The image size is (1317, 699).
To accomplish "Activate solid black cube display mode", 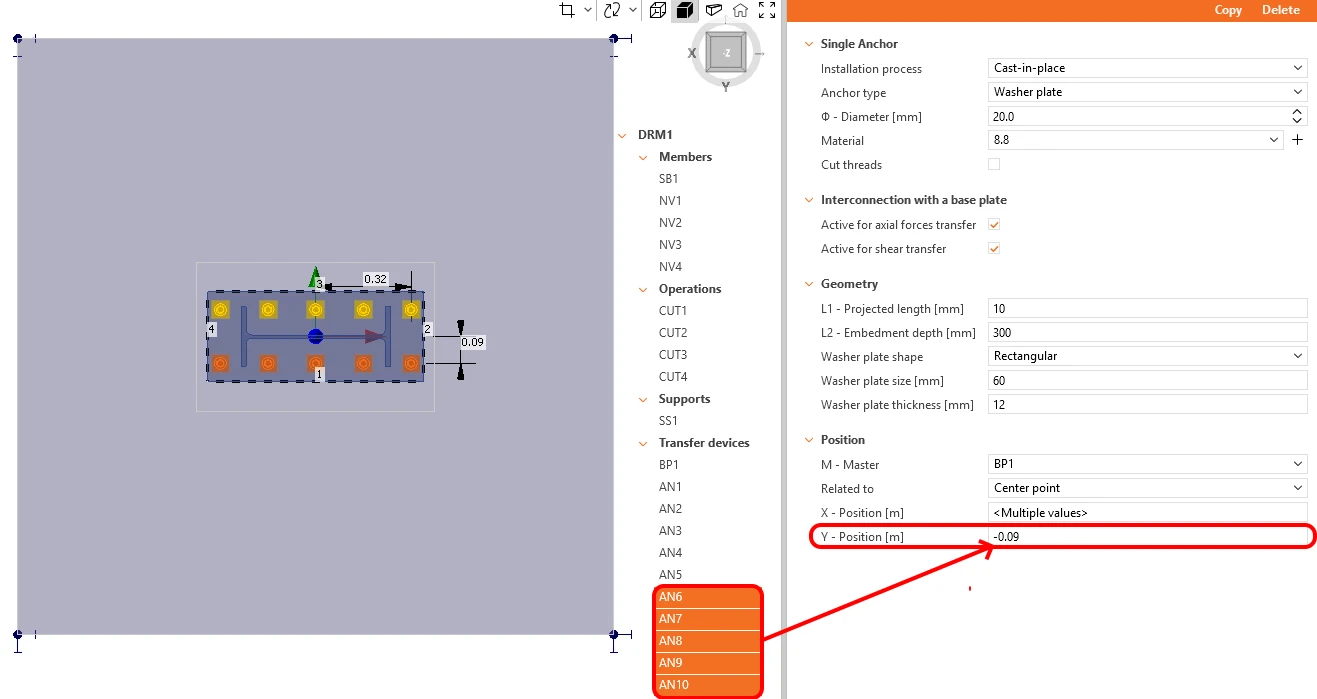I will (685, 10).
